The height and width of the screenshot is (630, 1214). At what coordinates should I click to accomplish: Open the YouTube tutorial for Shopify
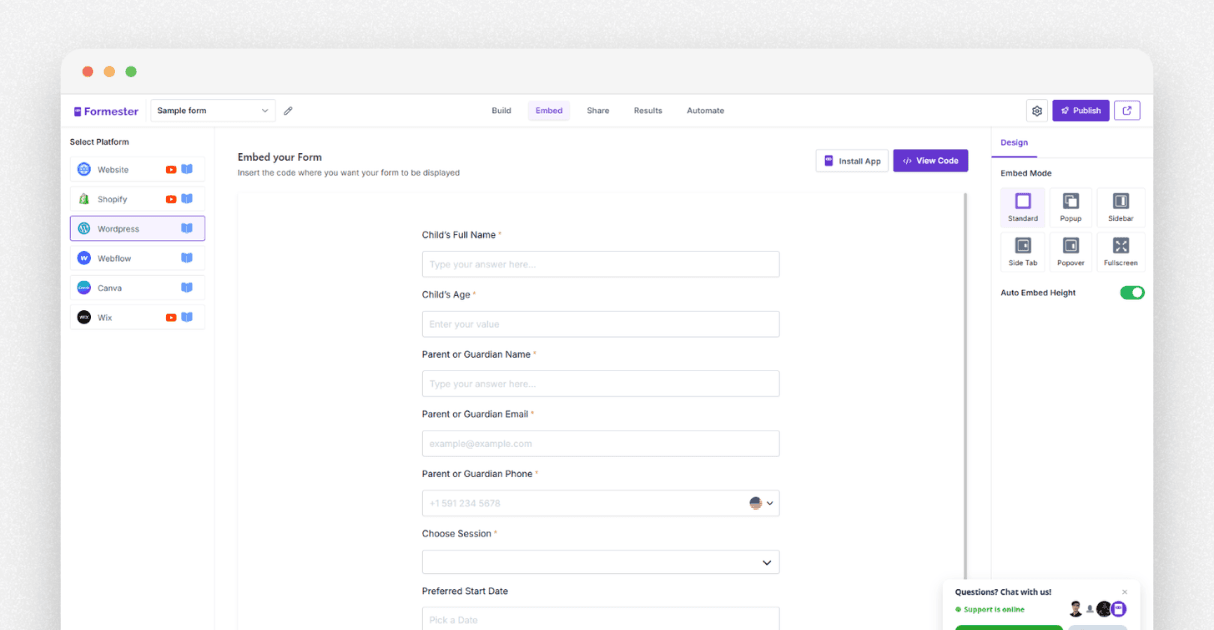pos(170,198)
